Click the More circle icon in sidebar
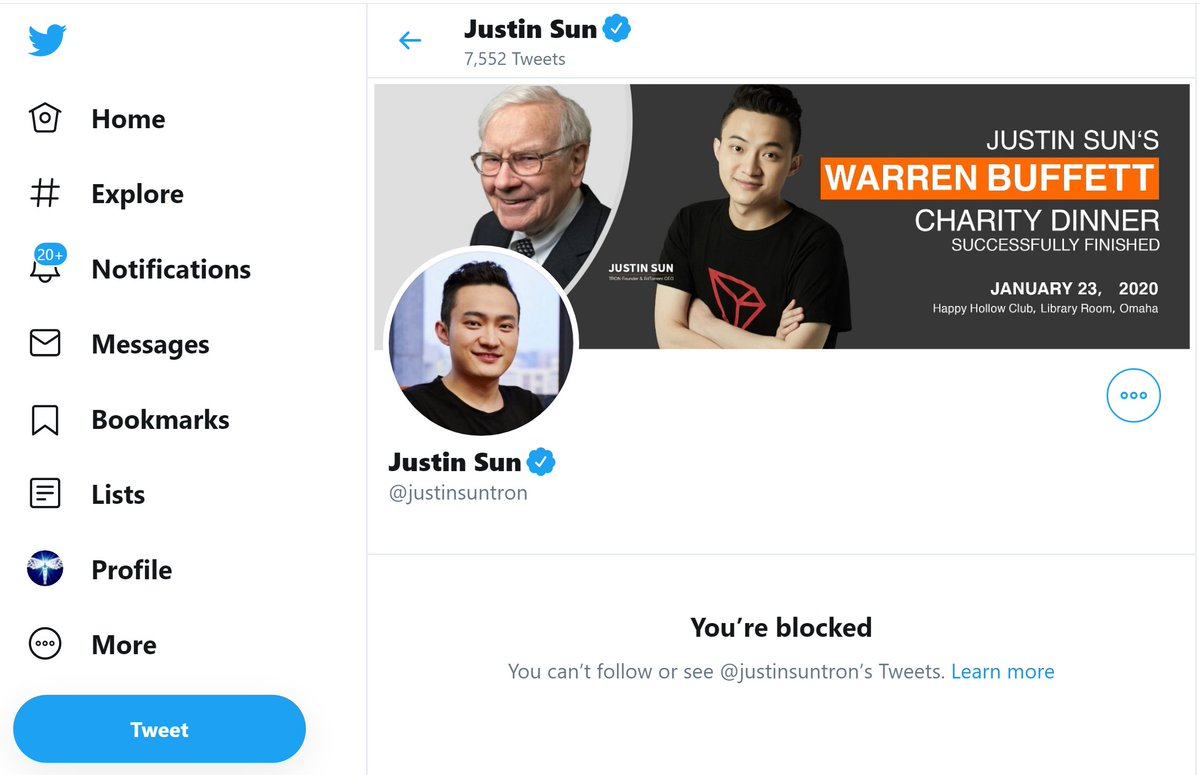The image size is (1200, 775). coord(45,644)
